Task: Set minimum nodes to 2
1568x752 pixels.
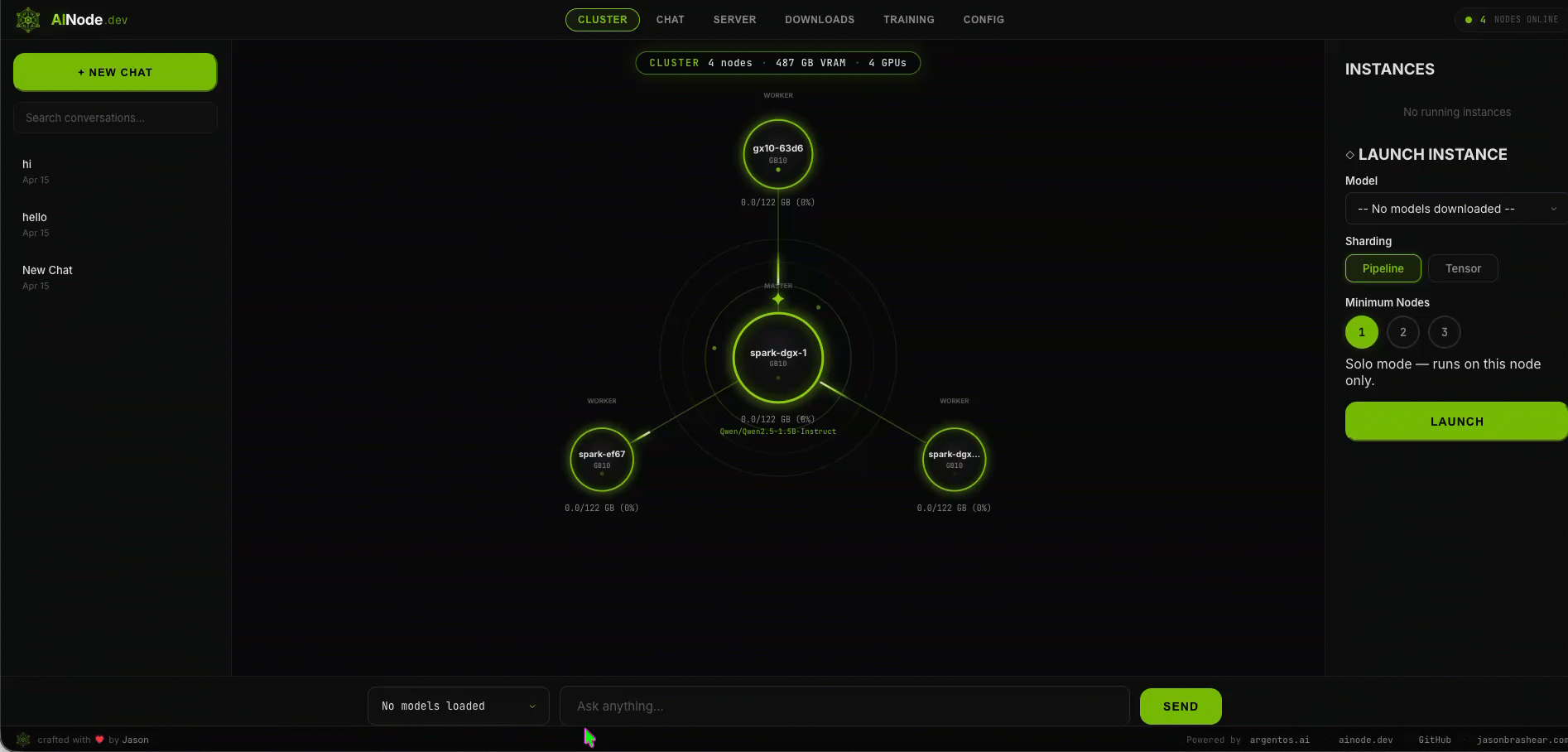Action: [x=1403, y=332]
